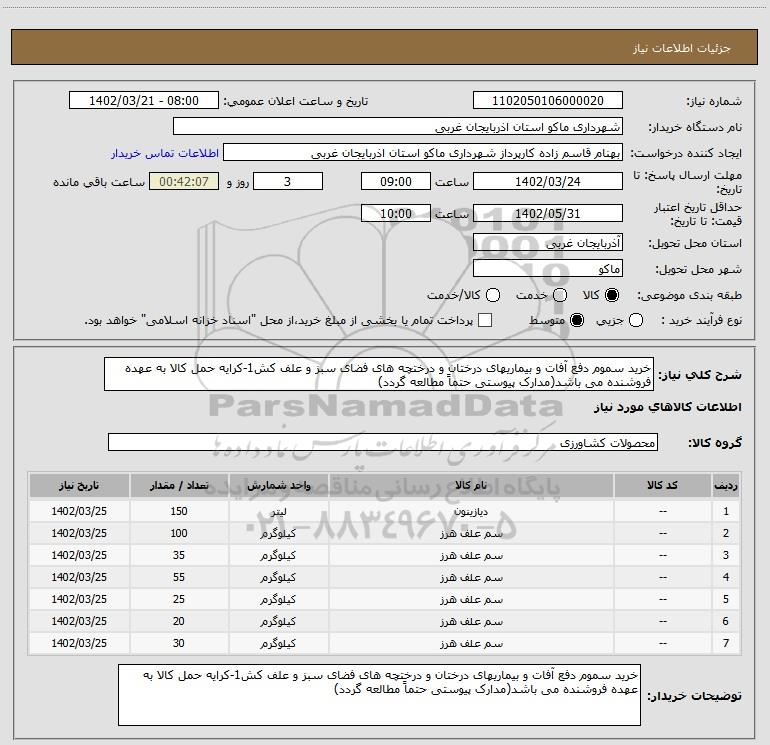This screenshot has width=770, height=745.
Task: Click the تعداد / مقدار column header
Action: pyautogui.click(x=179, y=486)
